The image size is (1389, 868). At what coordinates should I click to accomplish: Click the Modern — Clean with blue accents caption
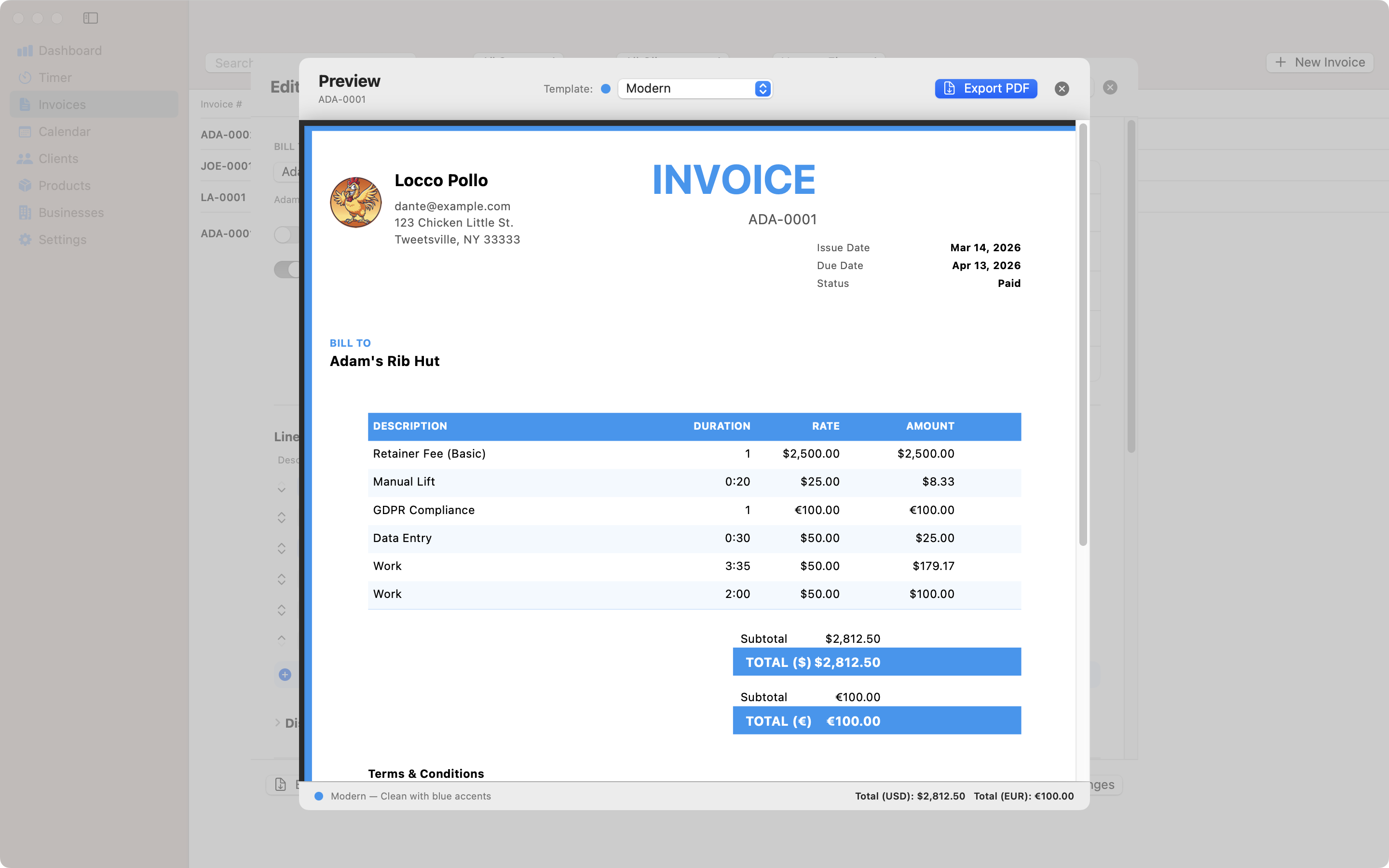pyautogui.click(x=410, y=796)
